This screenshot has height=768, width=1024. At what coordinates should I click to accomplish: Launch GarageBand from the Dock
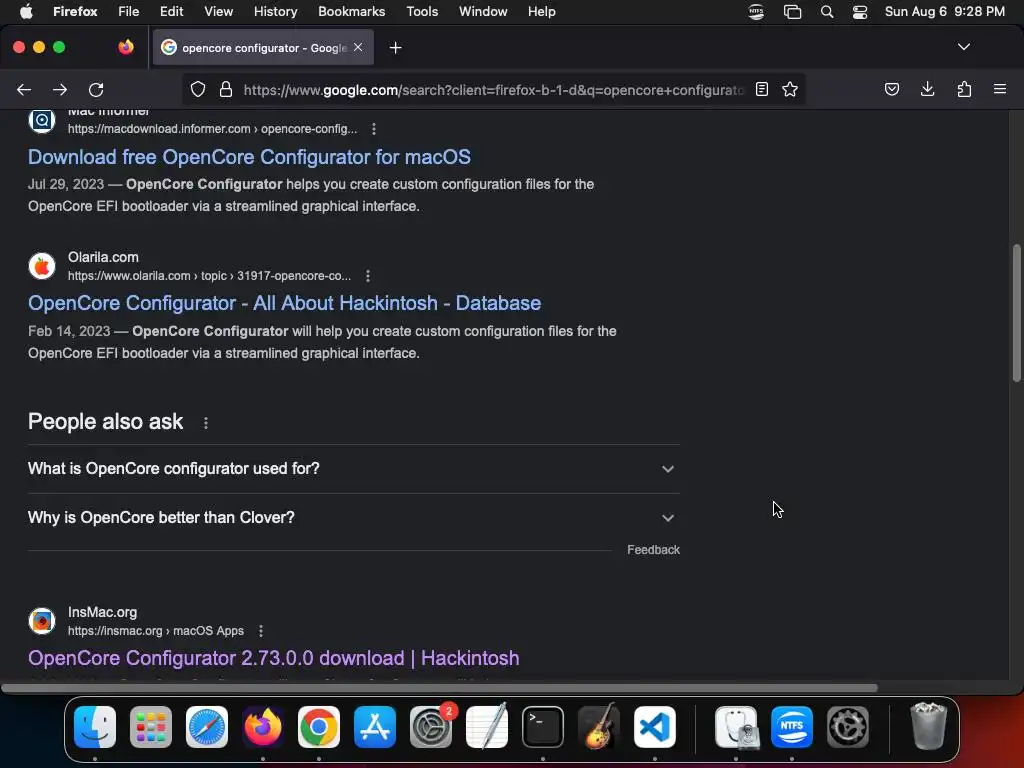[x=599, y=726]
